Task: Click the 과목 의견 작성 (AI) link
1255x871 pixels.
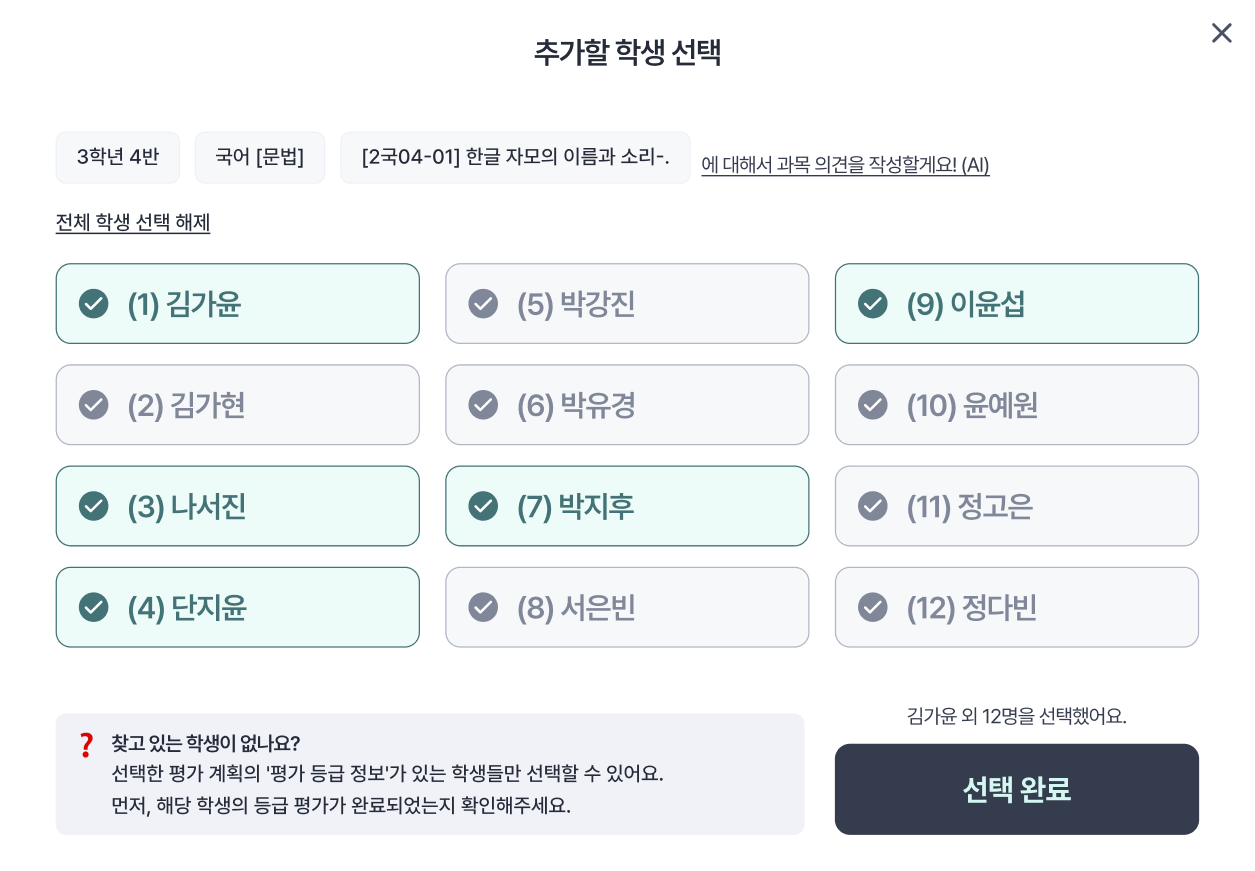Action: 845,165
